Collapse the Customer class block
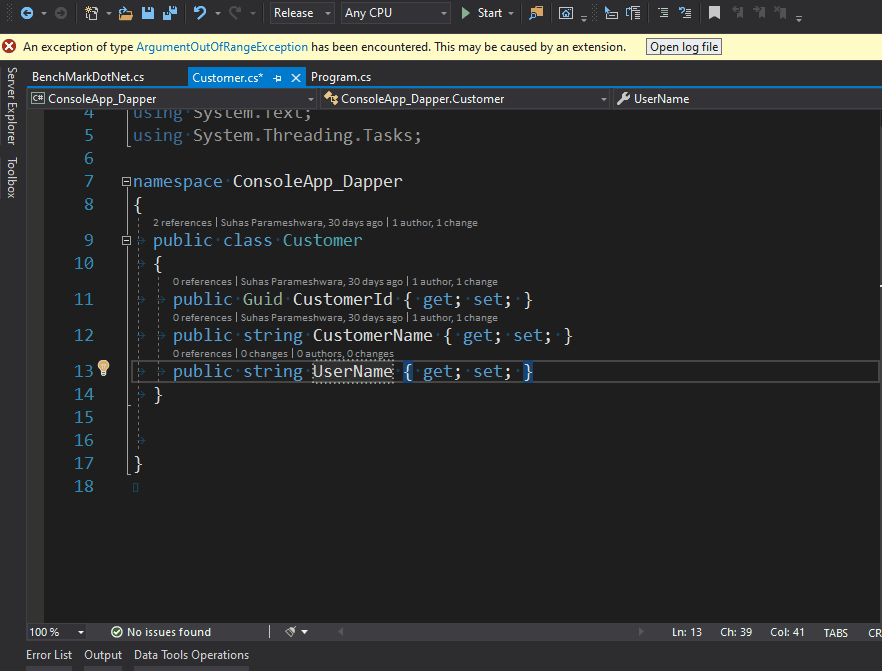This screenshot has width=882, height=671. point(126,241)
